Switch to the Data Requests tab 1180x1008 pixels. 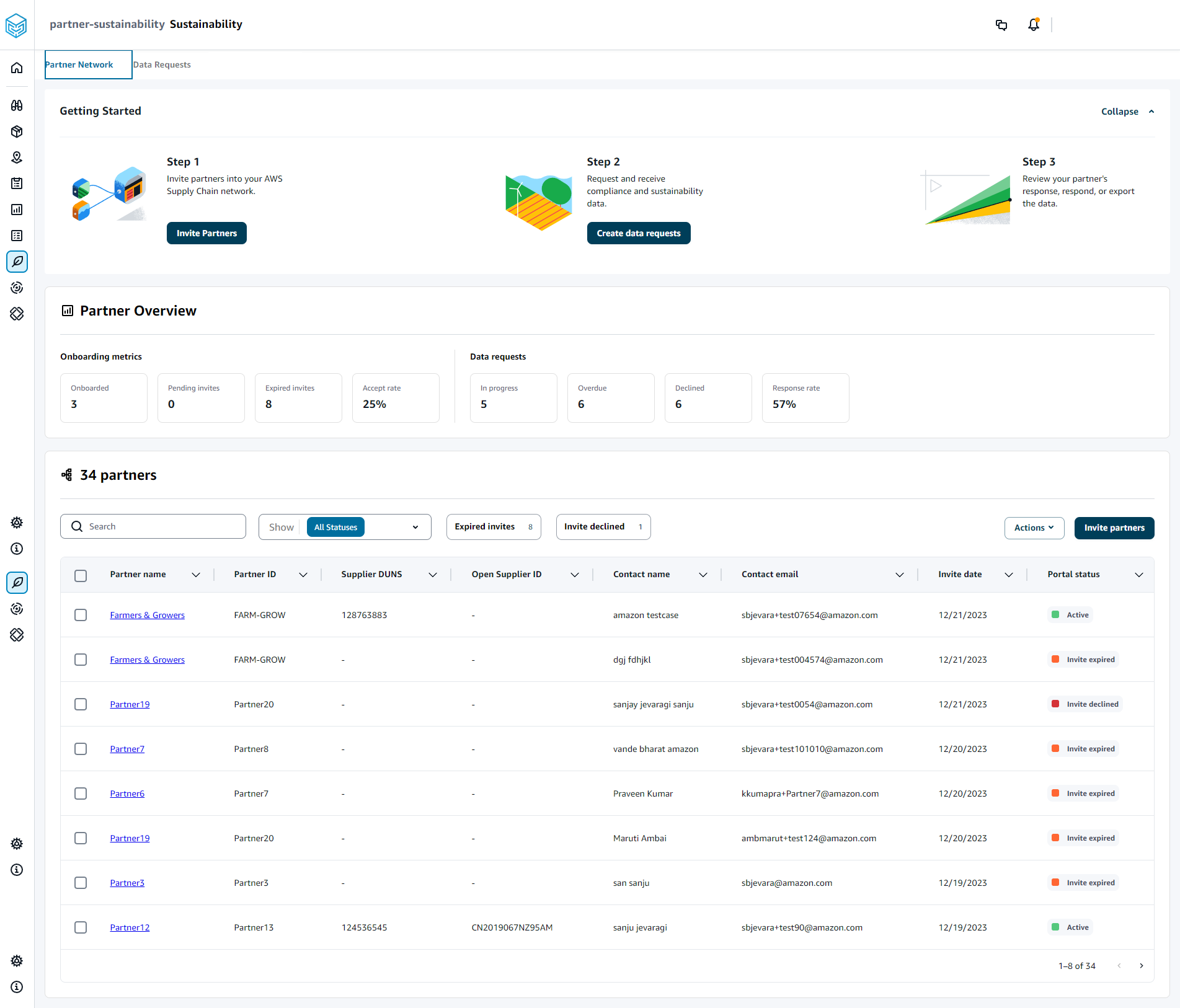click(162, 64)
